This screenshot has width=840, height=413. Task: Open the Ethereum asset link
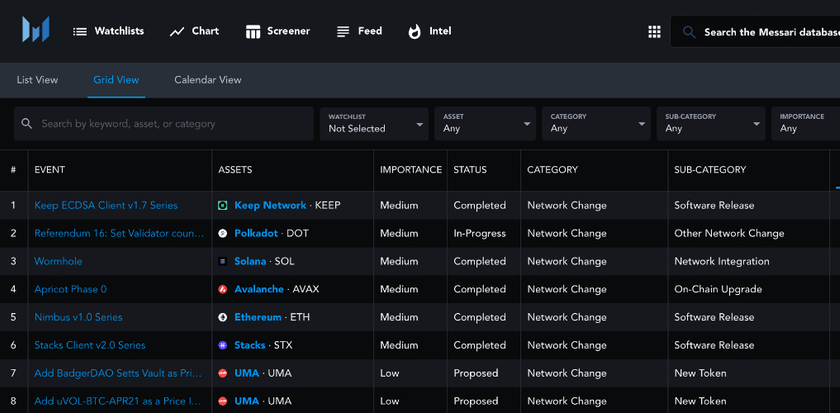[258, 317]
